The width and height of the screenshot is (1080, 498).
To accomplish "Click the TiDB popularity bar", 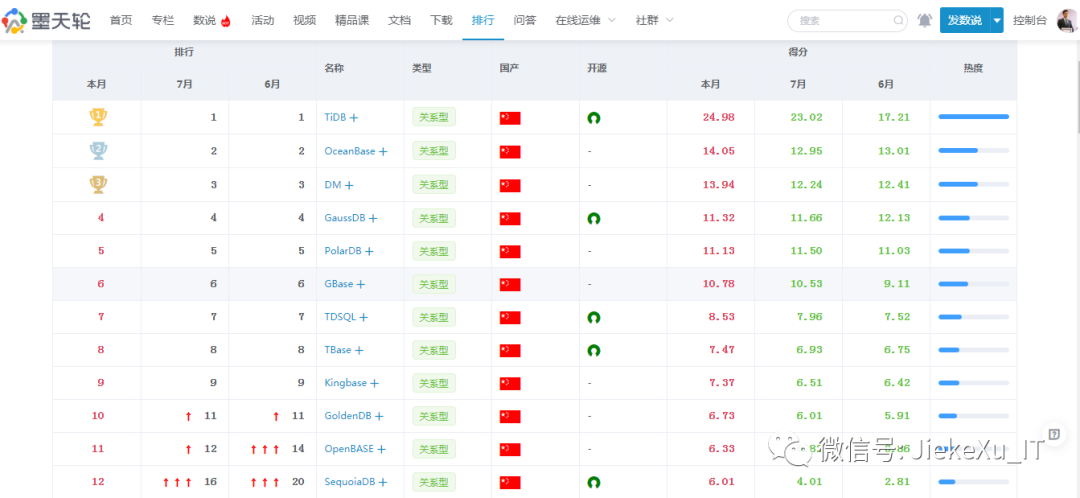I will click(x=973, y=117).
